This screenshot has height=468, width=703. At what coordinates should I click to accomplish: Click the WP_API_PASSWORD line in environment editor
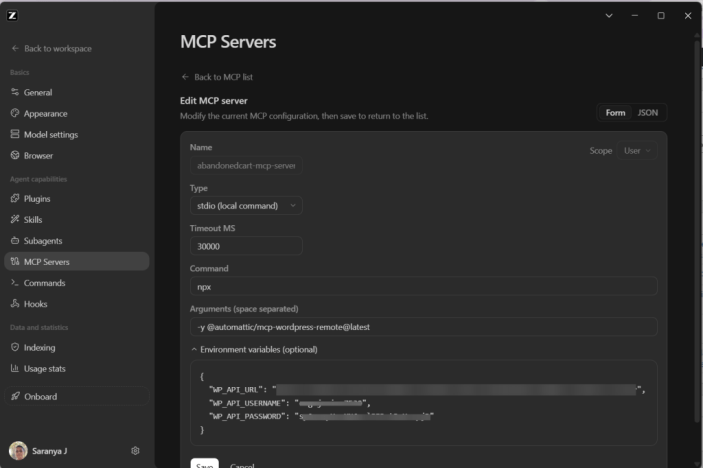pos(321,416)
